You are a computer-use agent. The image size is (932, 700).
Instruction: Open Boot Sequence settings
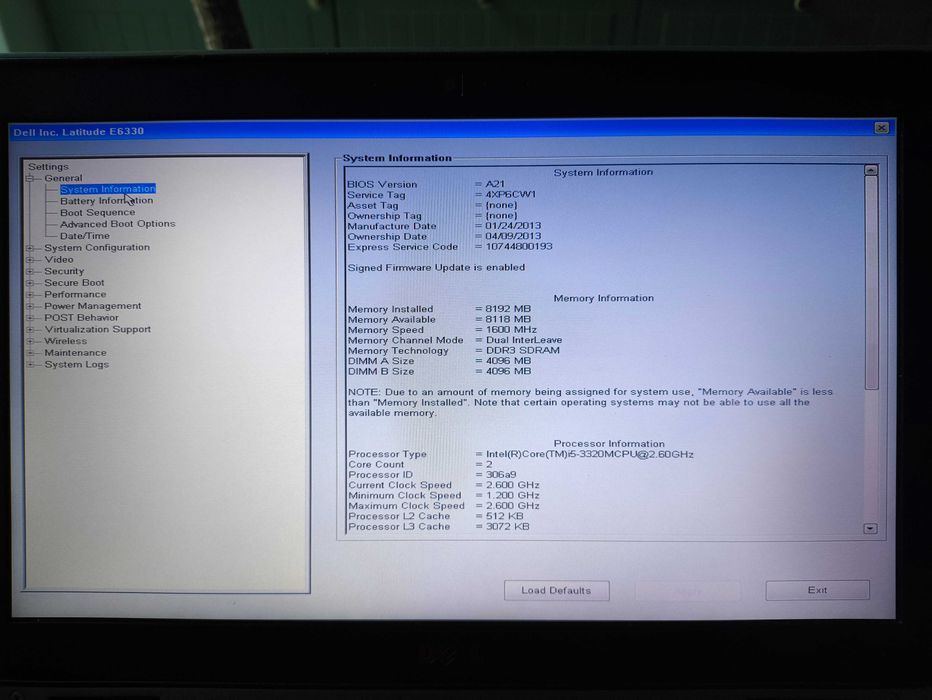[x=97, y=212]
